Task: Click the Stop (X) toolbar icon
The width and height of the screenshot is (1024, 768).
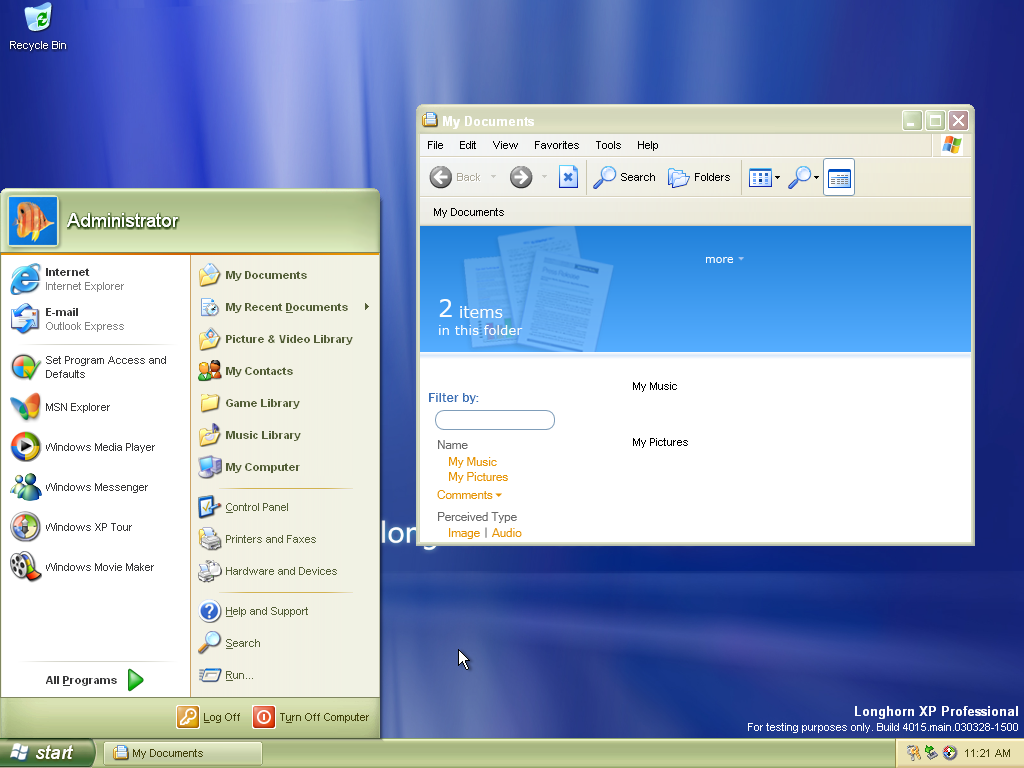Action: pos(568,177)
